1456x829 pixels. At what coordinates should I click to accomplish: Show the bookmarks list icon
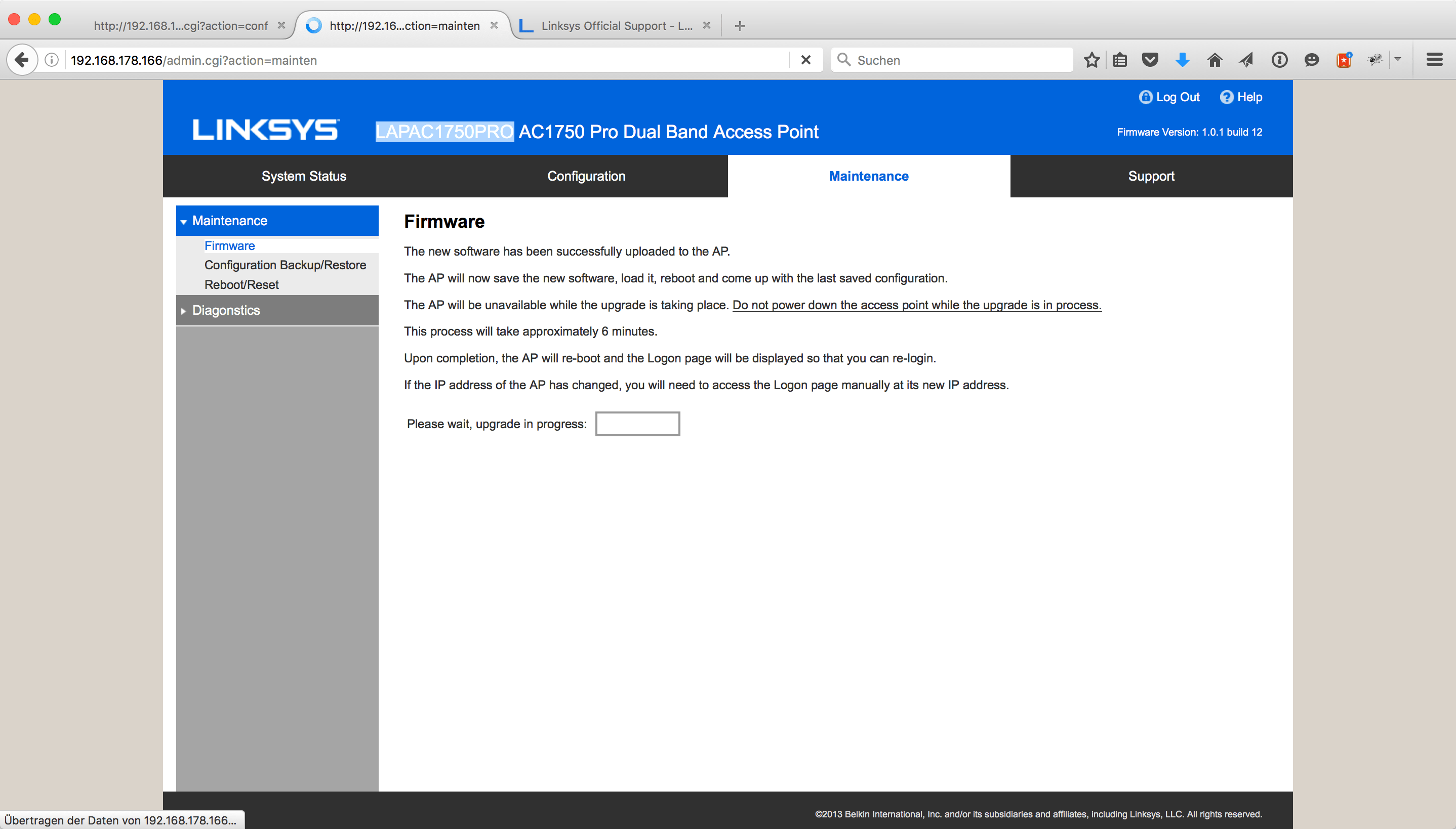[1119, 60]
